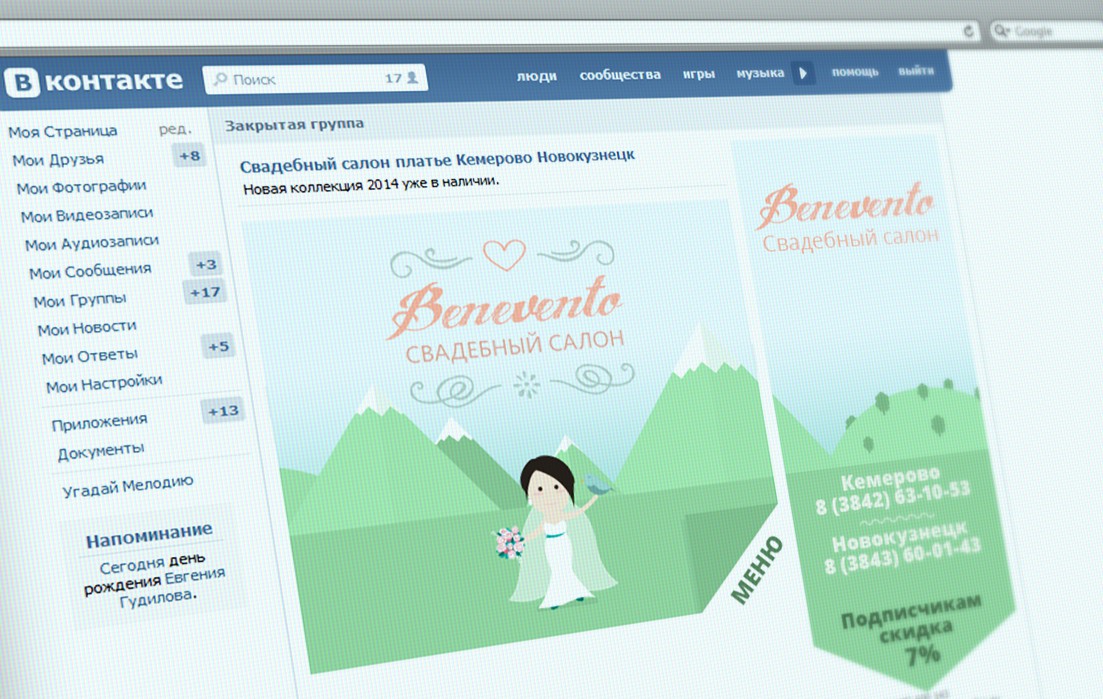
Task: Click the МЕНЮ label on banner
Action: tap(756, 570)
